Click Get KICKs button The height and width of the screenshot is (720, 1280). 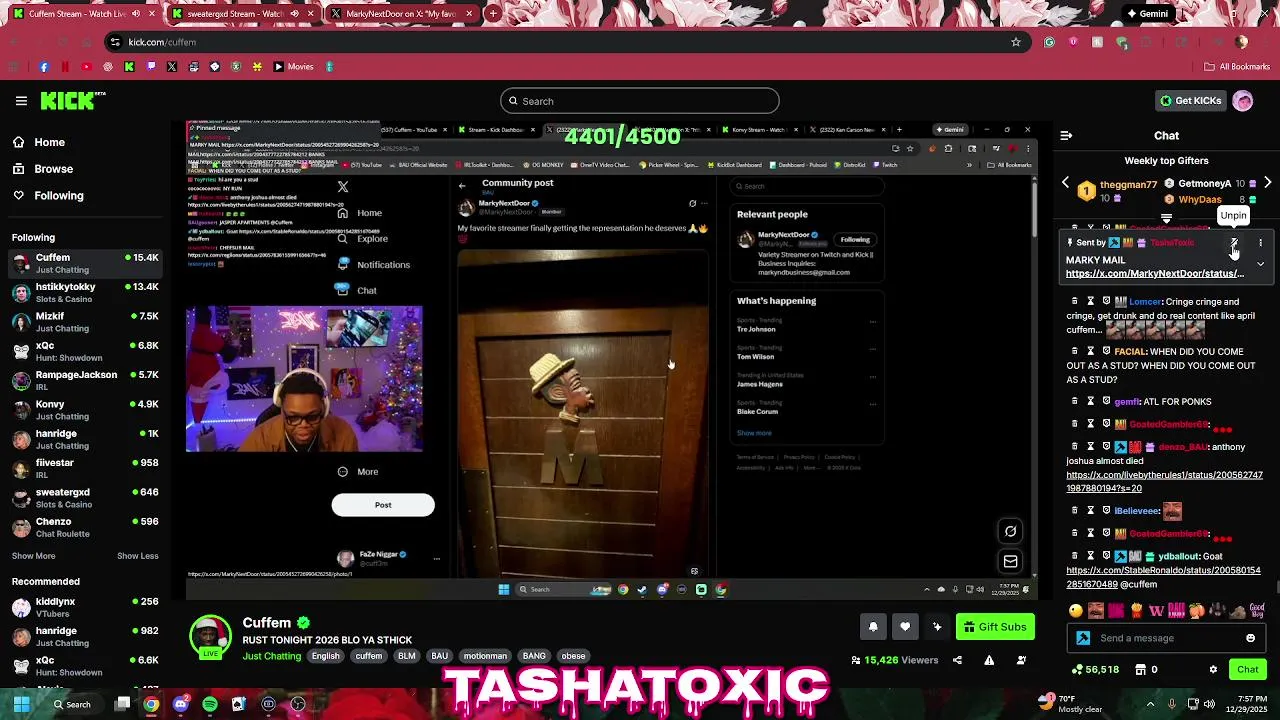click(1191, 101)
